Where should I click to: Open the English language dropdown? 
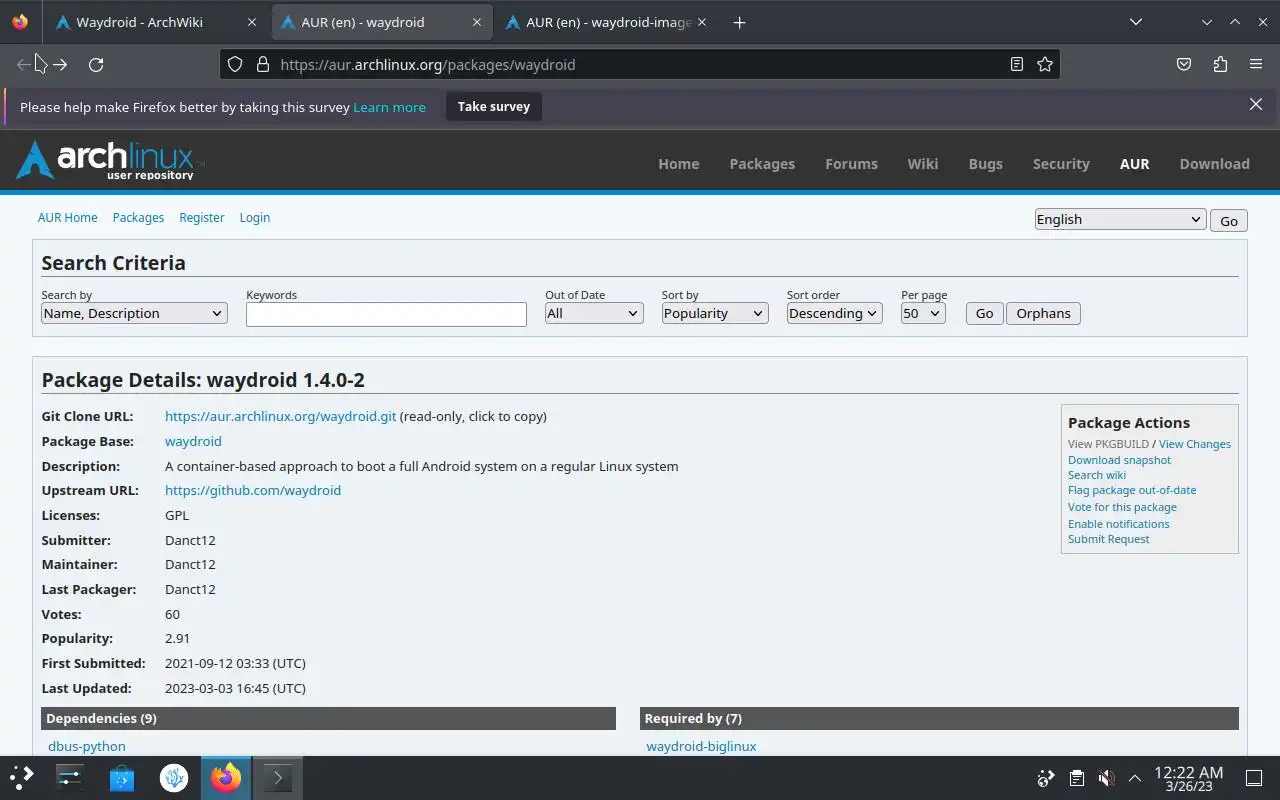click(x=1120, y=220)
